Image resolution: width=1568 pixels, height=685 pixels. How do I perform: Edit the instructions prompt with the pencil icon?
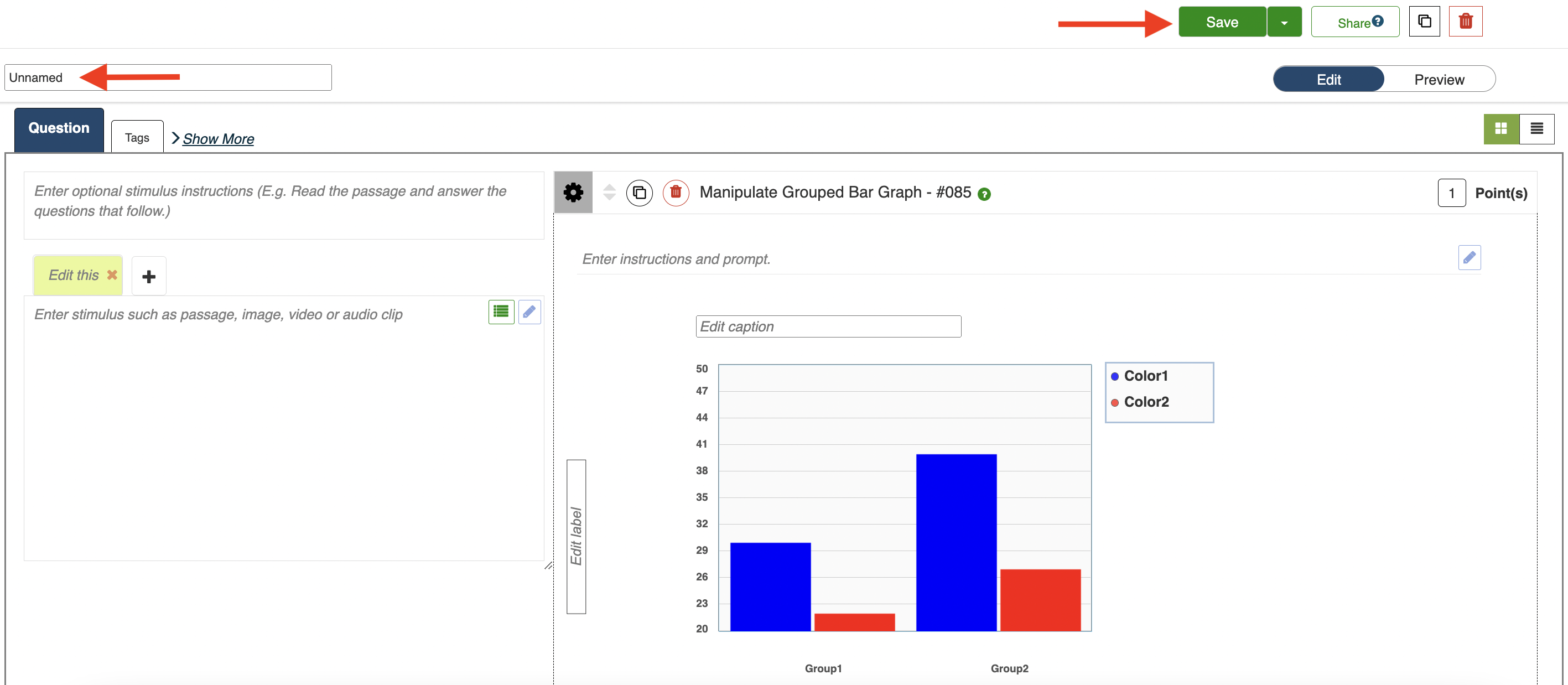(1469, 257)
